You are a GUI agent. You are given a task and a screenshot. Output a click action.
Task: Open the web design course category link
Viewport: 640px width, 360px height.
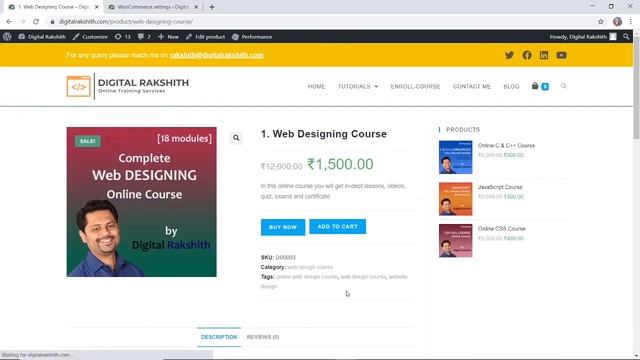pos(310,267)
